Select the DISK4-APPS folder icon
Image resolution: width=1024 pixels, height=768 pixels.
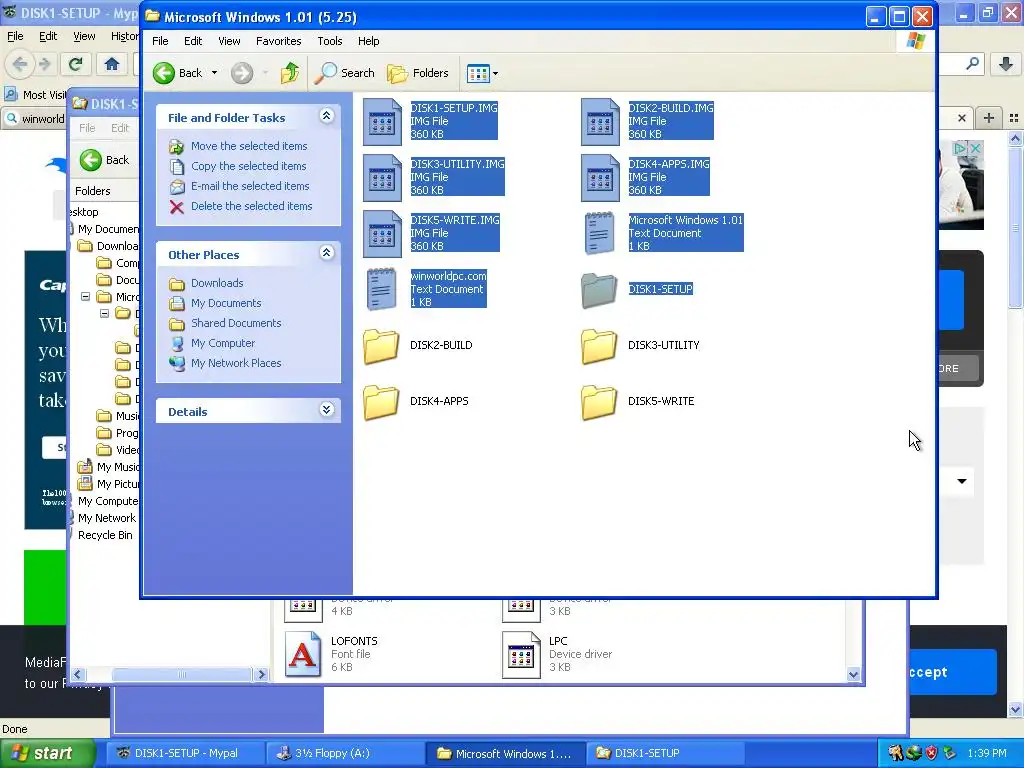tap(381, 402)
